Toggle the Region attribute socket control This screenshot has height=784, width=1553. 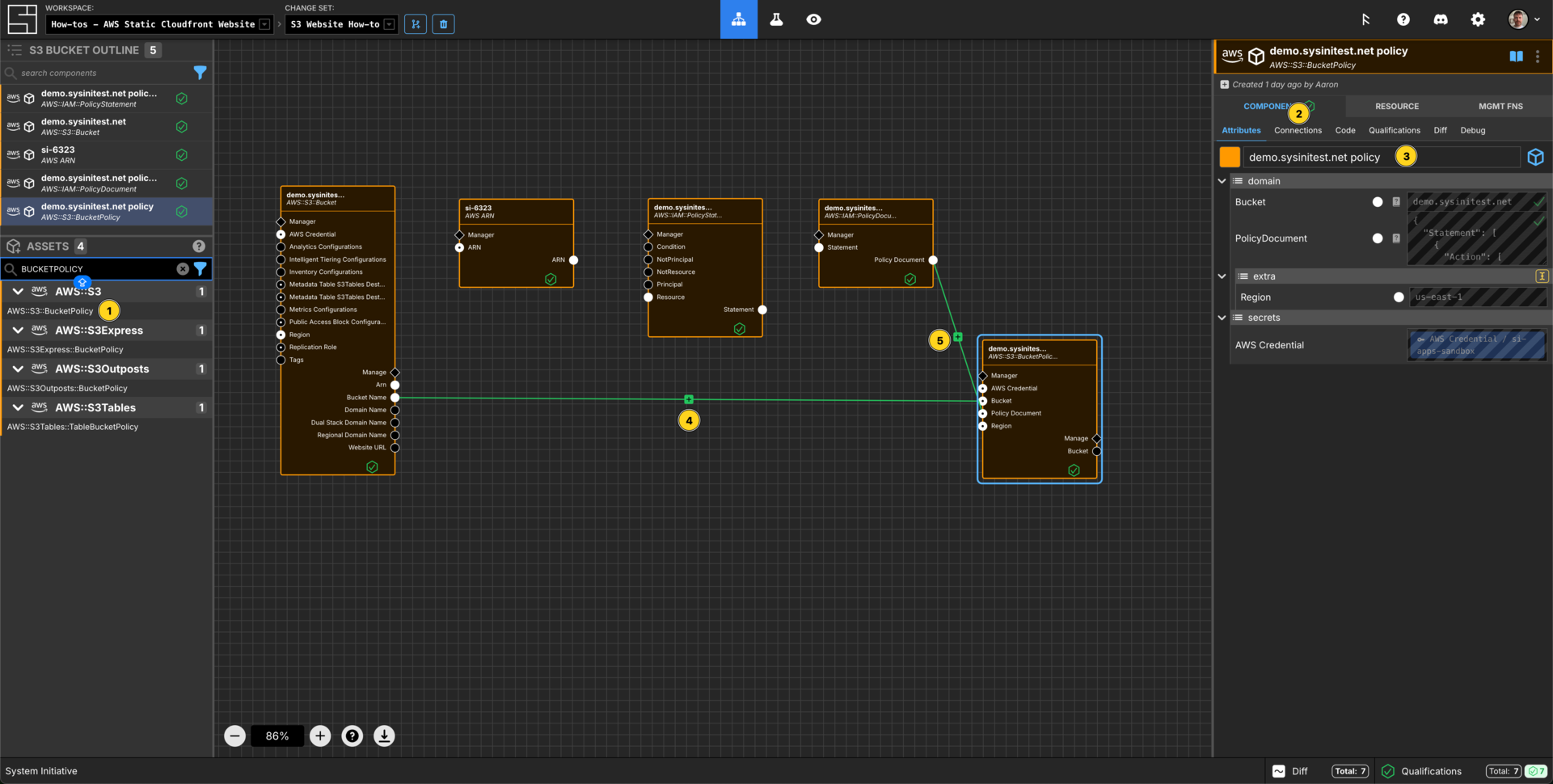coord(1399,297)
